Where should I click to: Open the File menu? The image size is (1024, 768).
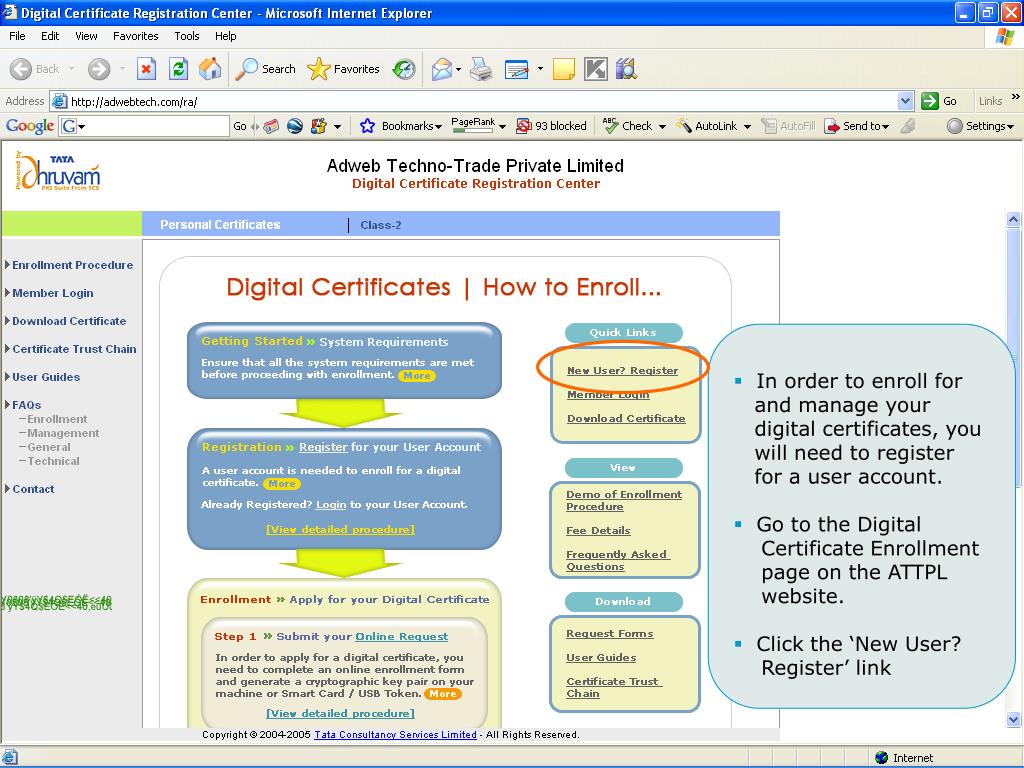[x=17, y=36]
